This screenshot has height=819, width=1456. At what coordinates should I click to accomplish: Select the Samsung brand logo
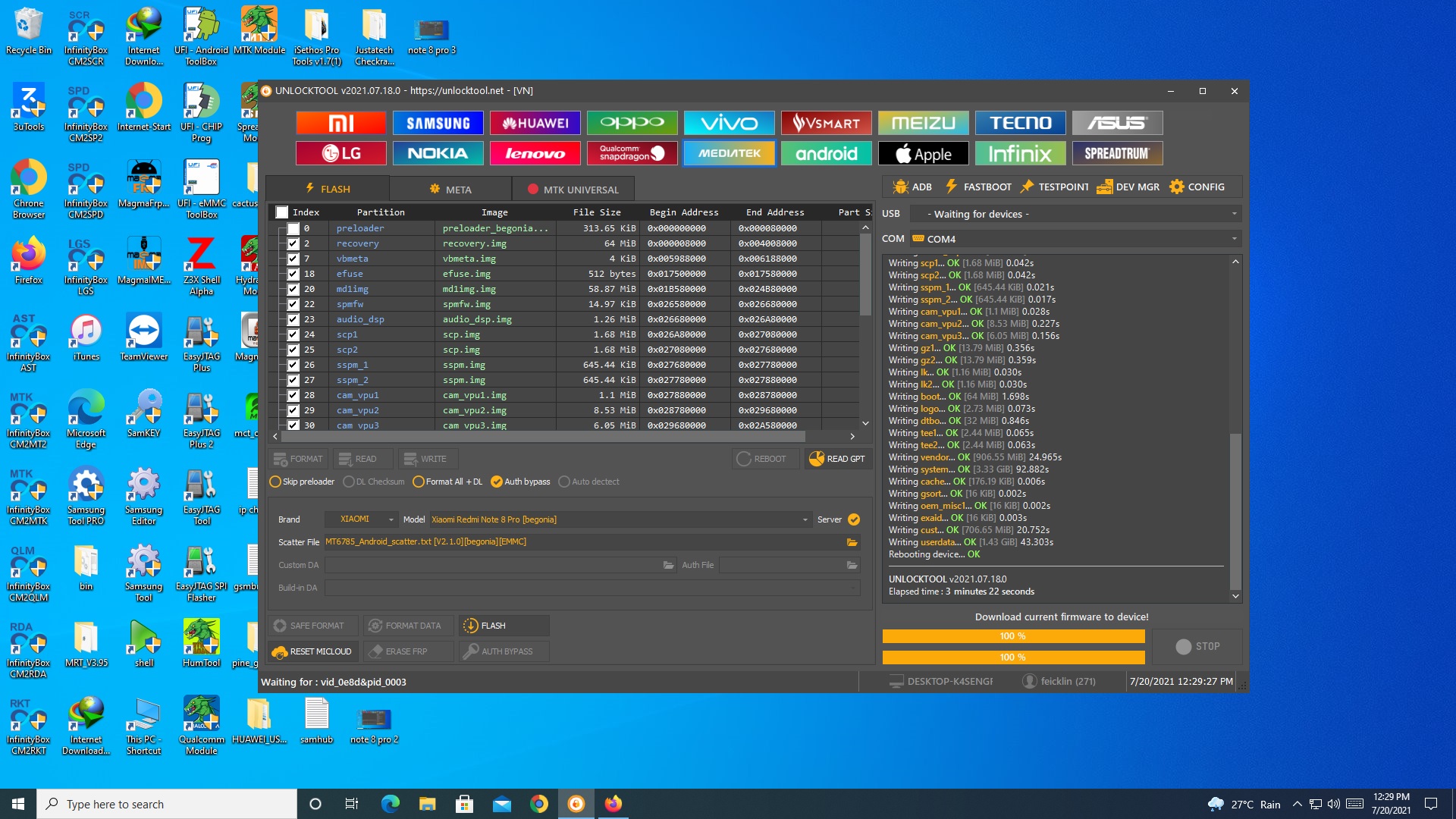pyautogui.click(x=438, y=123)
